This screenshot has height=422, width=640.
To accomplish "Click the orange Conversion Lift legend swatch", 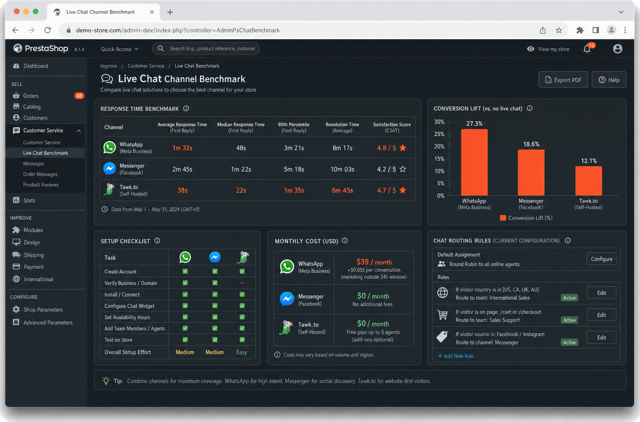I will click(x=503, y=218).
